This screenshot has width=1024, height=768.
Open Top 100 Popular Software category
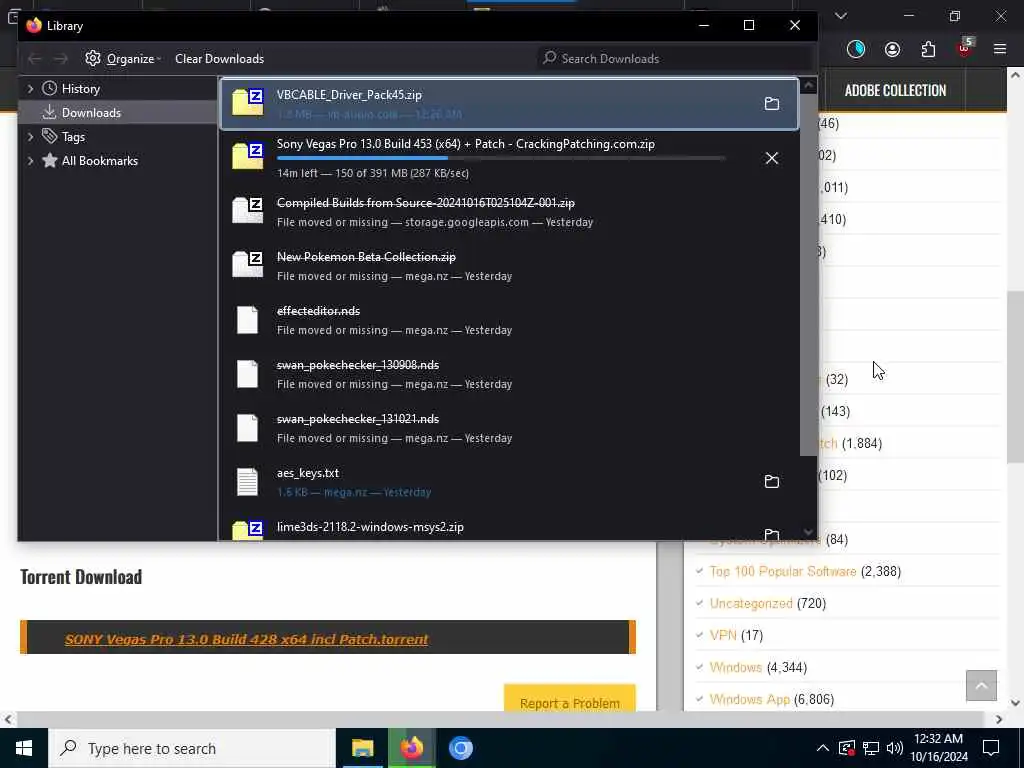pyautogui.click(x=782, y=571)
